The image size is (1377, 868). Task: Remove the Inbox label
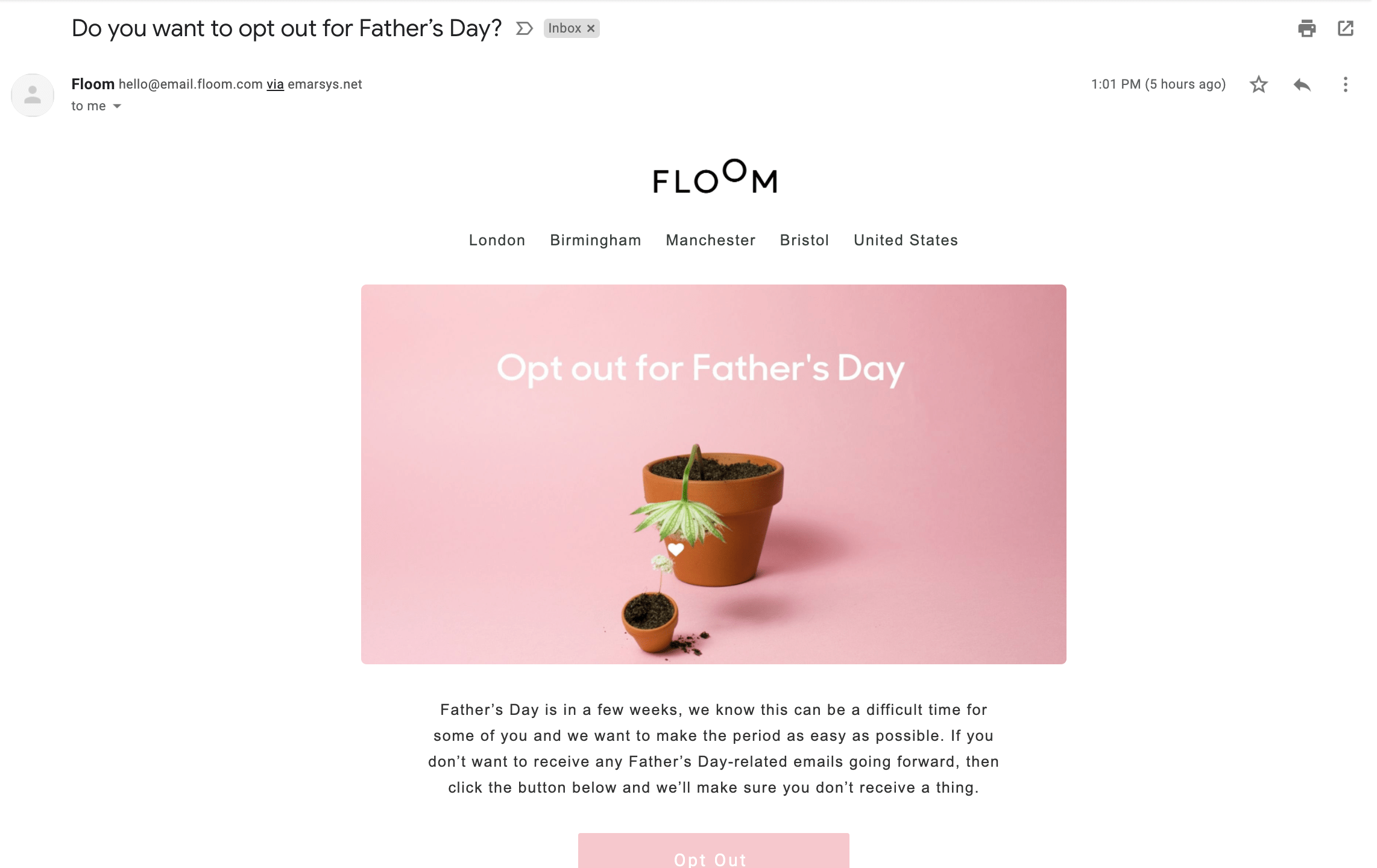coord(591,28)
